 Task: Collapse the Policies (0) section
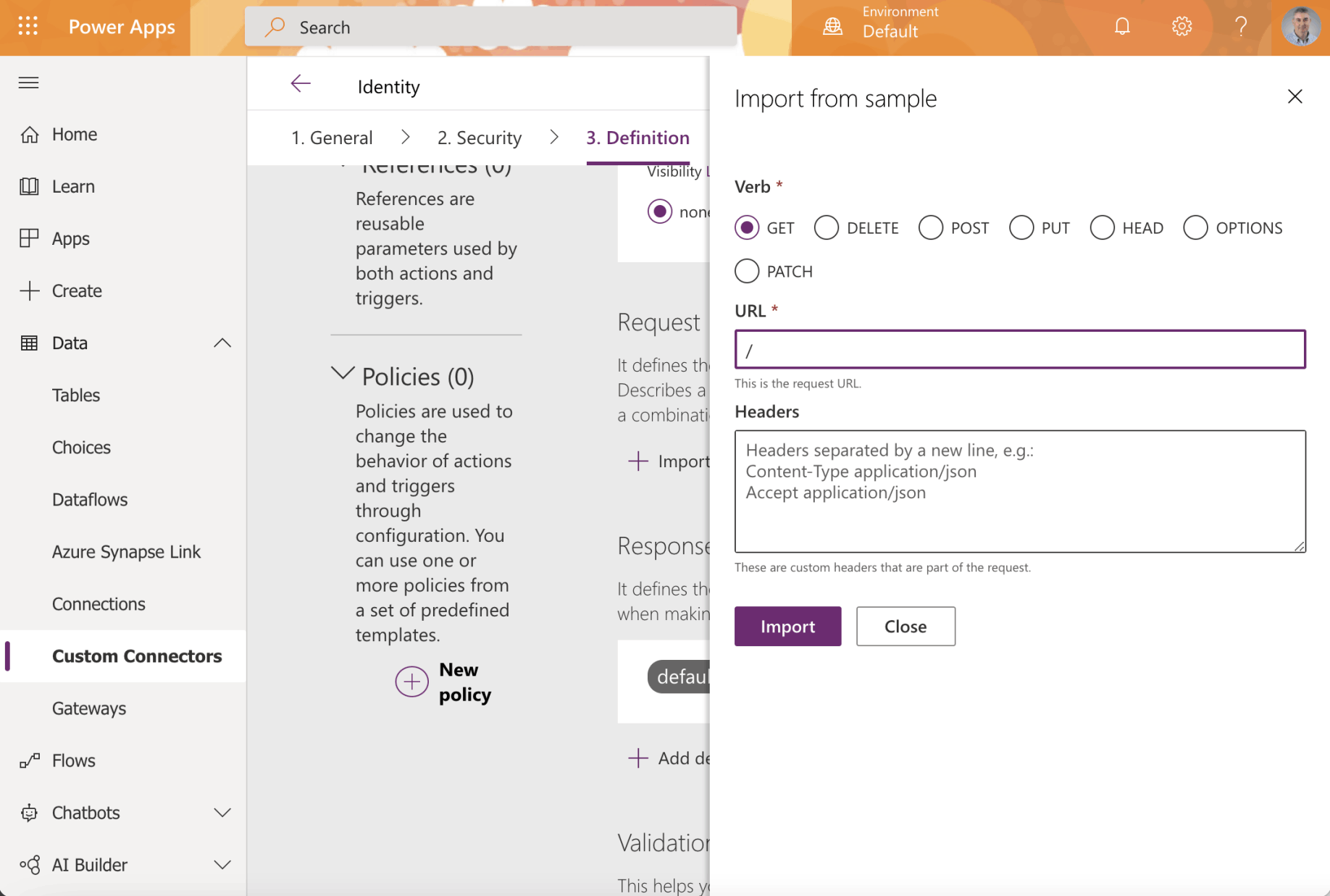[343, 374]
